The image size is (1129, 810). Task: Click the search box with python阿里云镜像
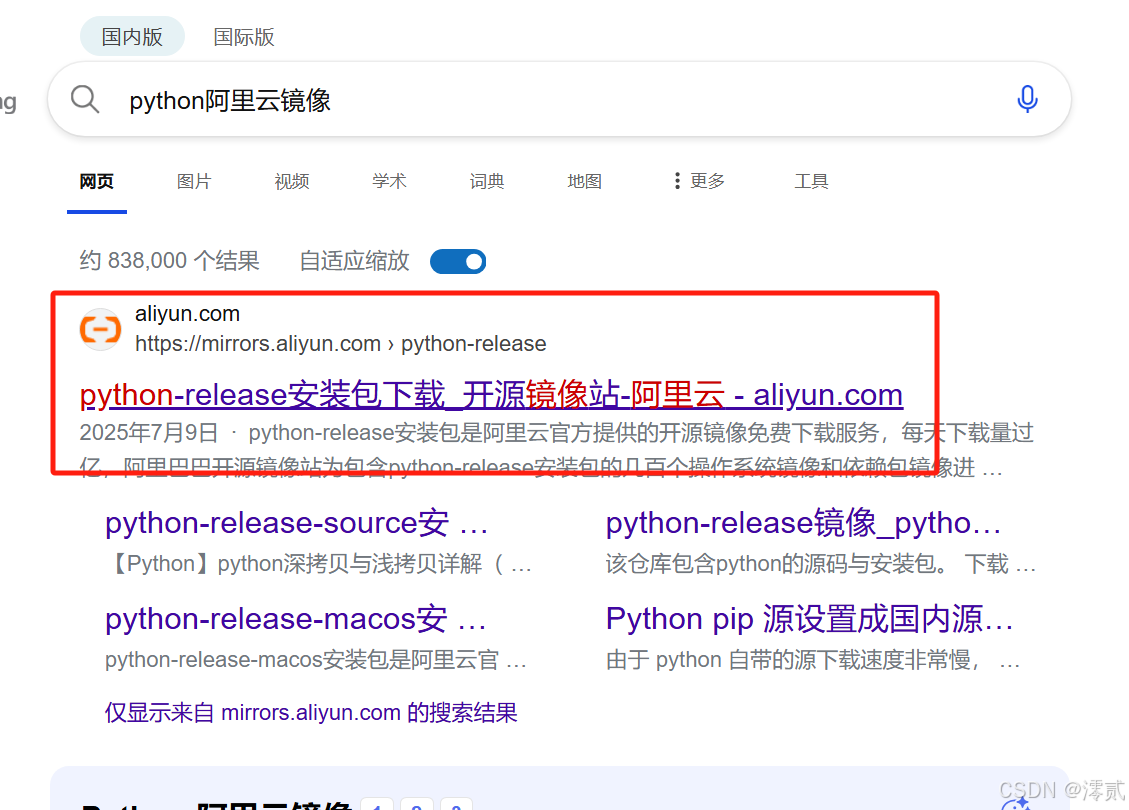pos(559,99)
